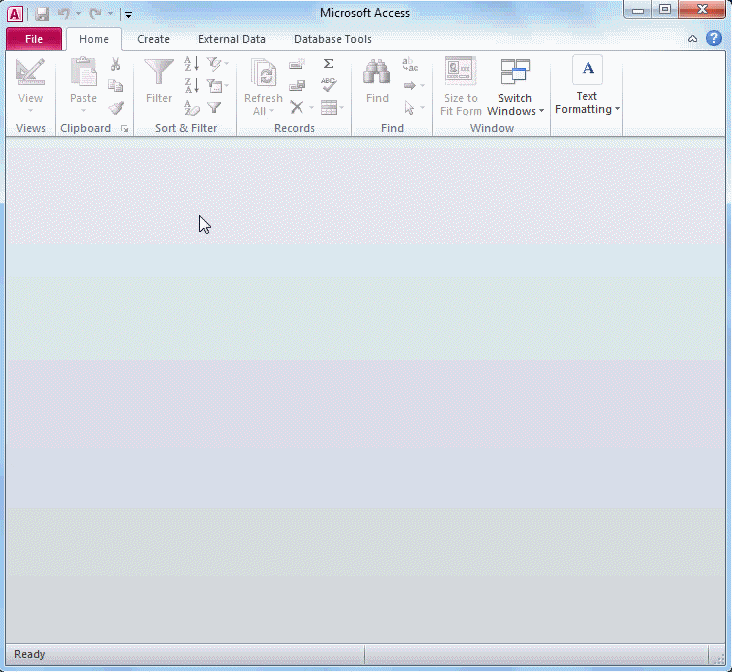The width and height of the screenshot is (732, 672).
Task: Sort Ascending A to Z
Action: pyautogui.click(x=191, y=64)
